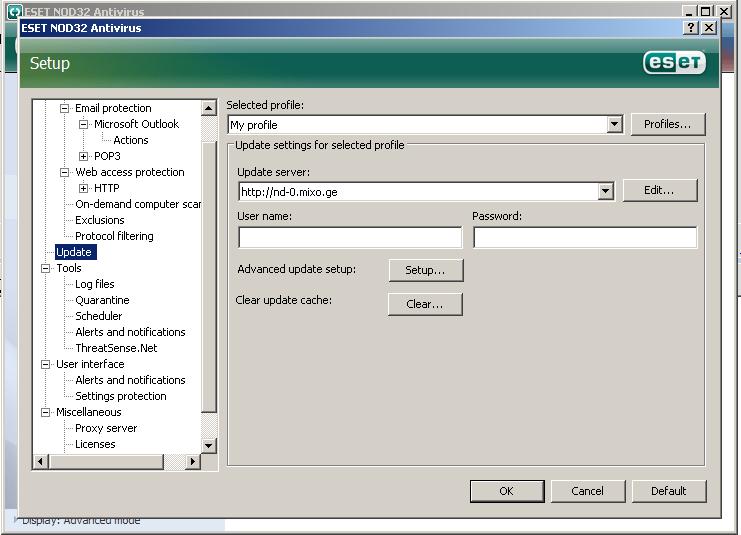
Task: Select Settings protection in the tree
Action: (x=121, y=396)
